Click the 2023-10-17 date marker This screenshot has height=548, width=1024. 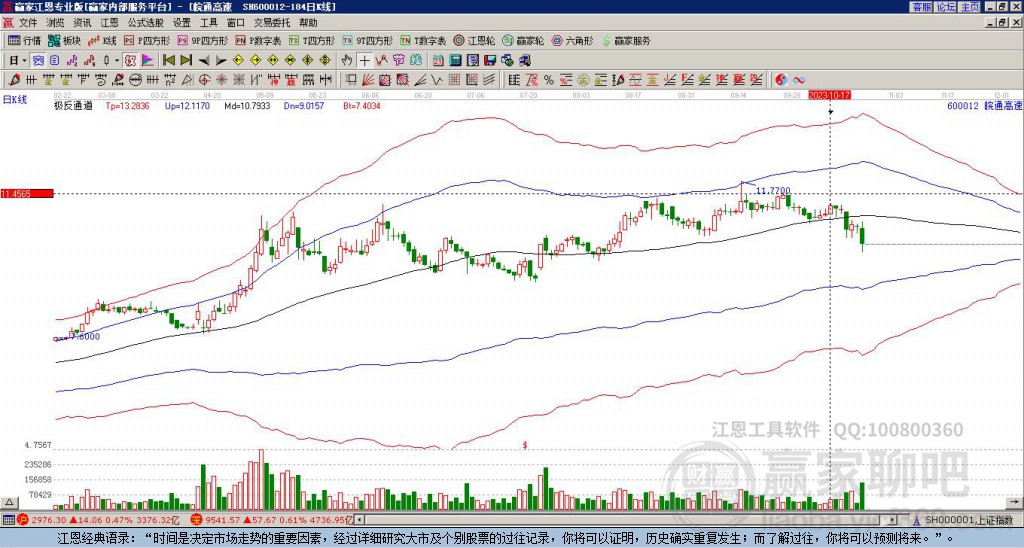pos(829,95)
